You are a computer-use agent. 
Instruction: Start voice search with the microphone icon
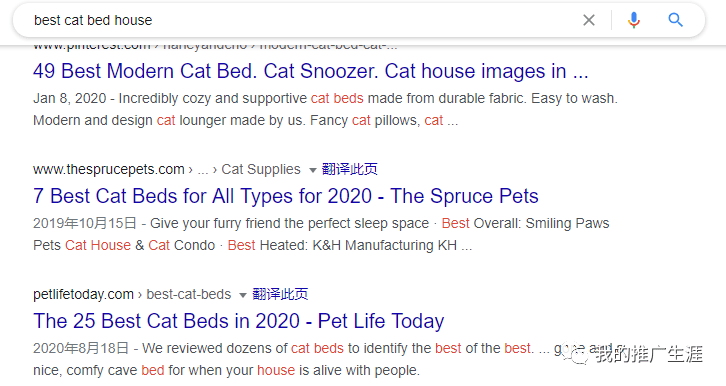pyautogui.click(x=633, y=20)
